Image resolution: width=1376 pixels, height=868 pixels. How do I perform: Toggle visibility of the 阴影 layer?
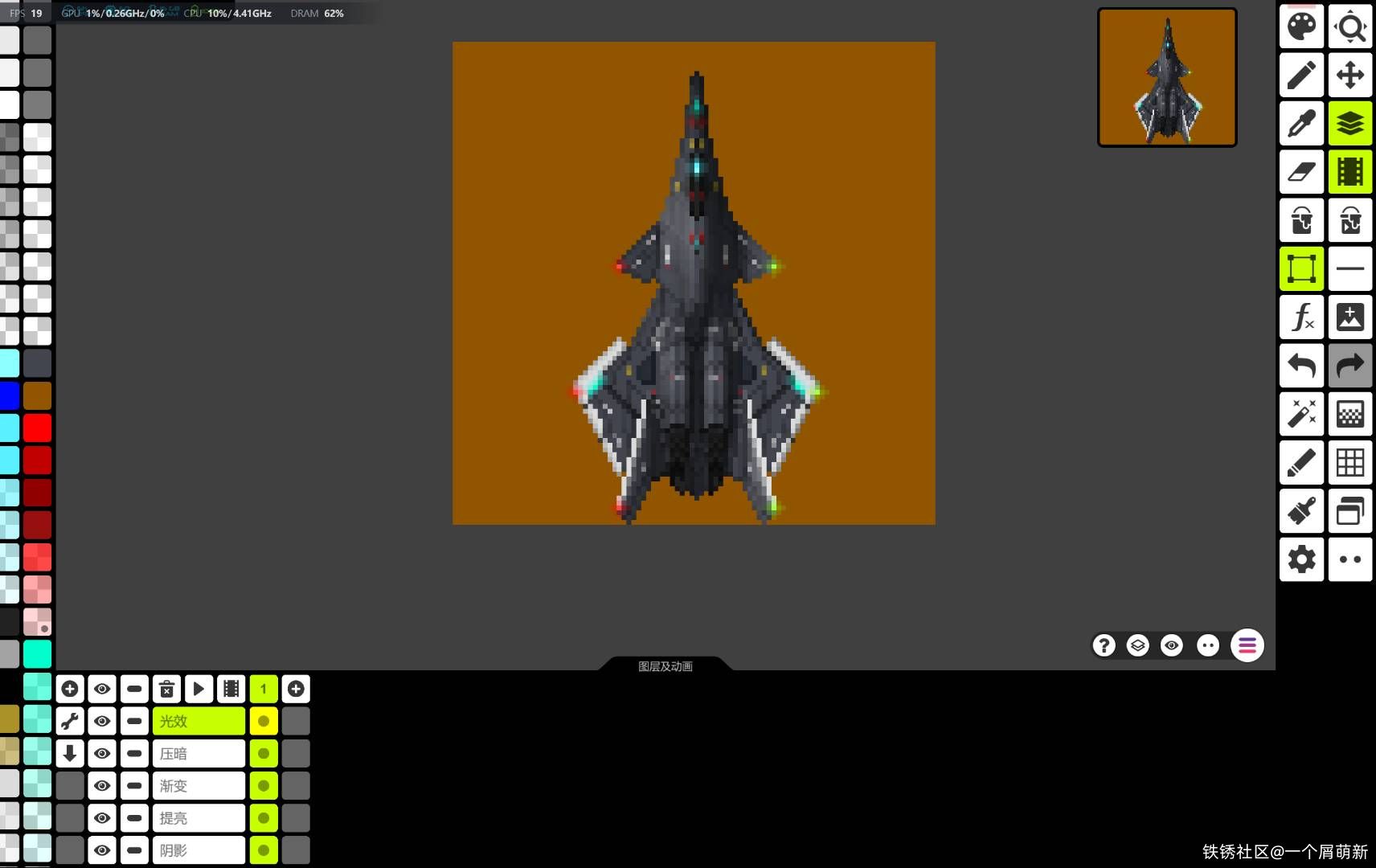pos(102,850)
